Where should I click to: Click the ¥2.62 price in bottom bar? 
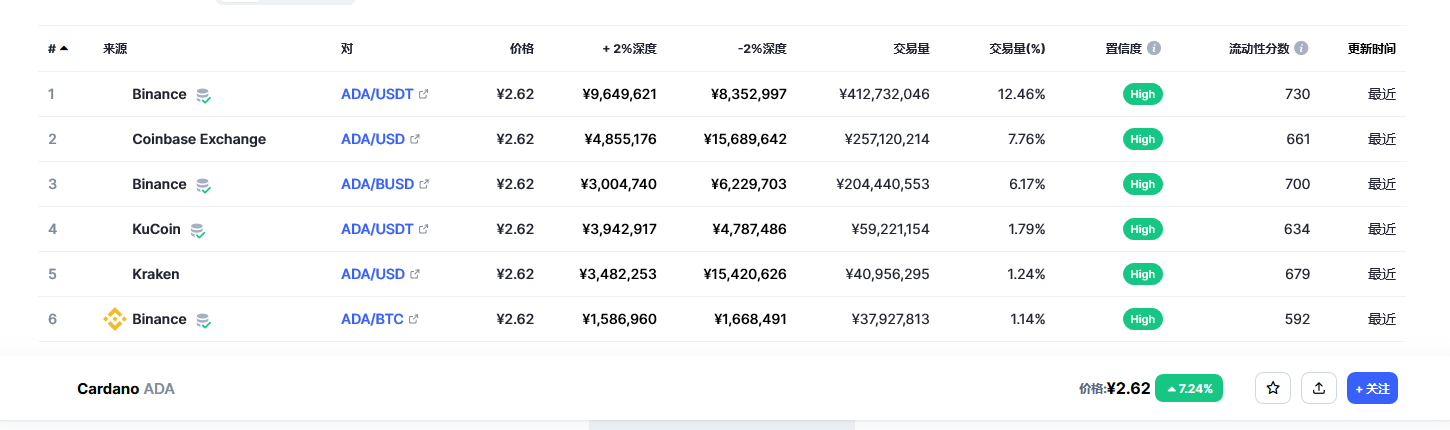tap(1128, 388)
